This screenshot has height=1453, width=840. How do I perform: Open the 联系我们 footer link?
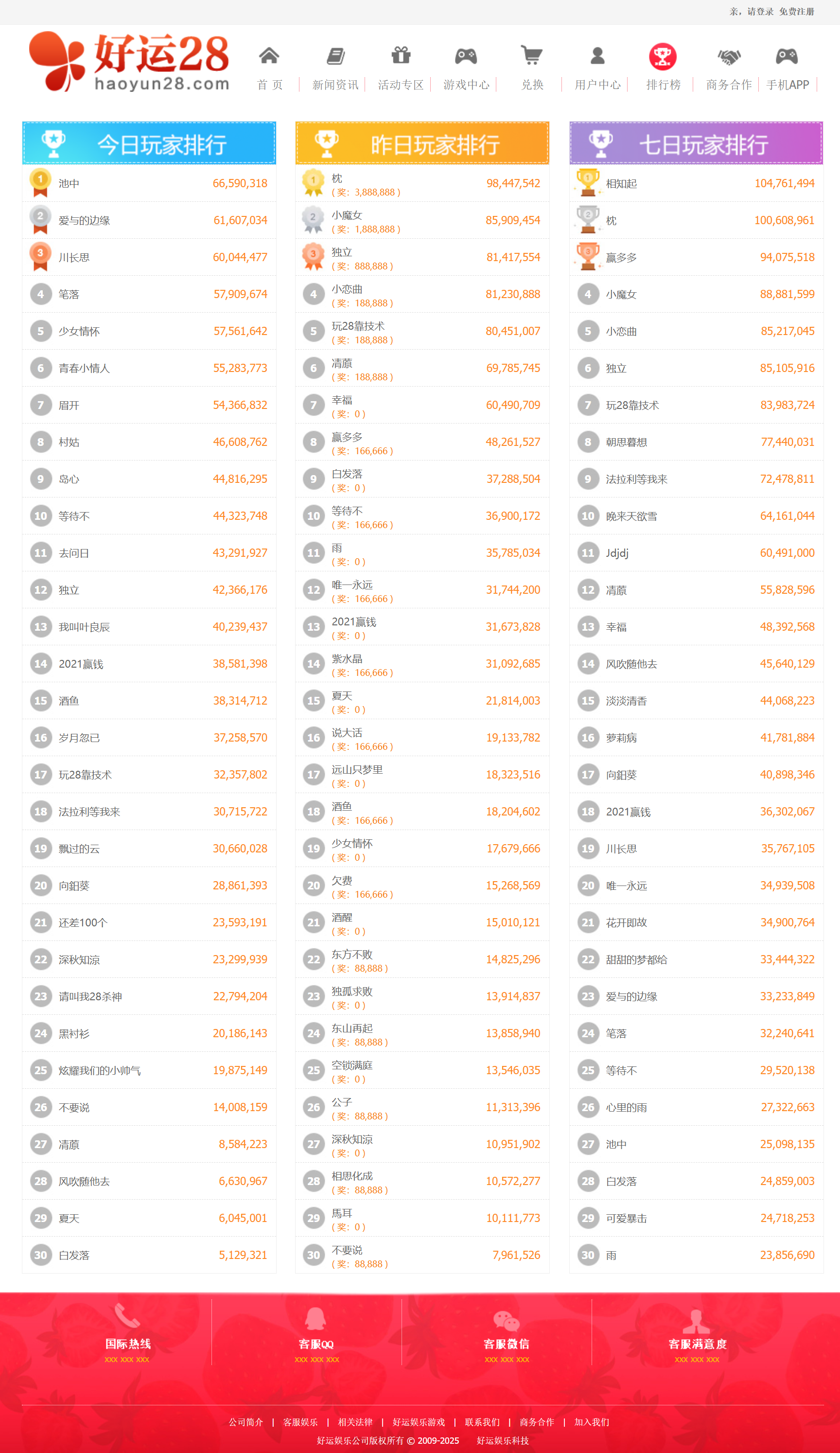tap(482, 1422)
